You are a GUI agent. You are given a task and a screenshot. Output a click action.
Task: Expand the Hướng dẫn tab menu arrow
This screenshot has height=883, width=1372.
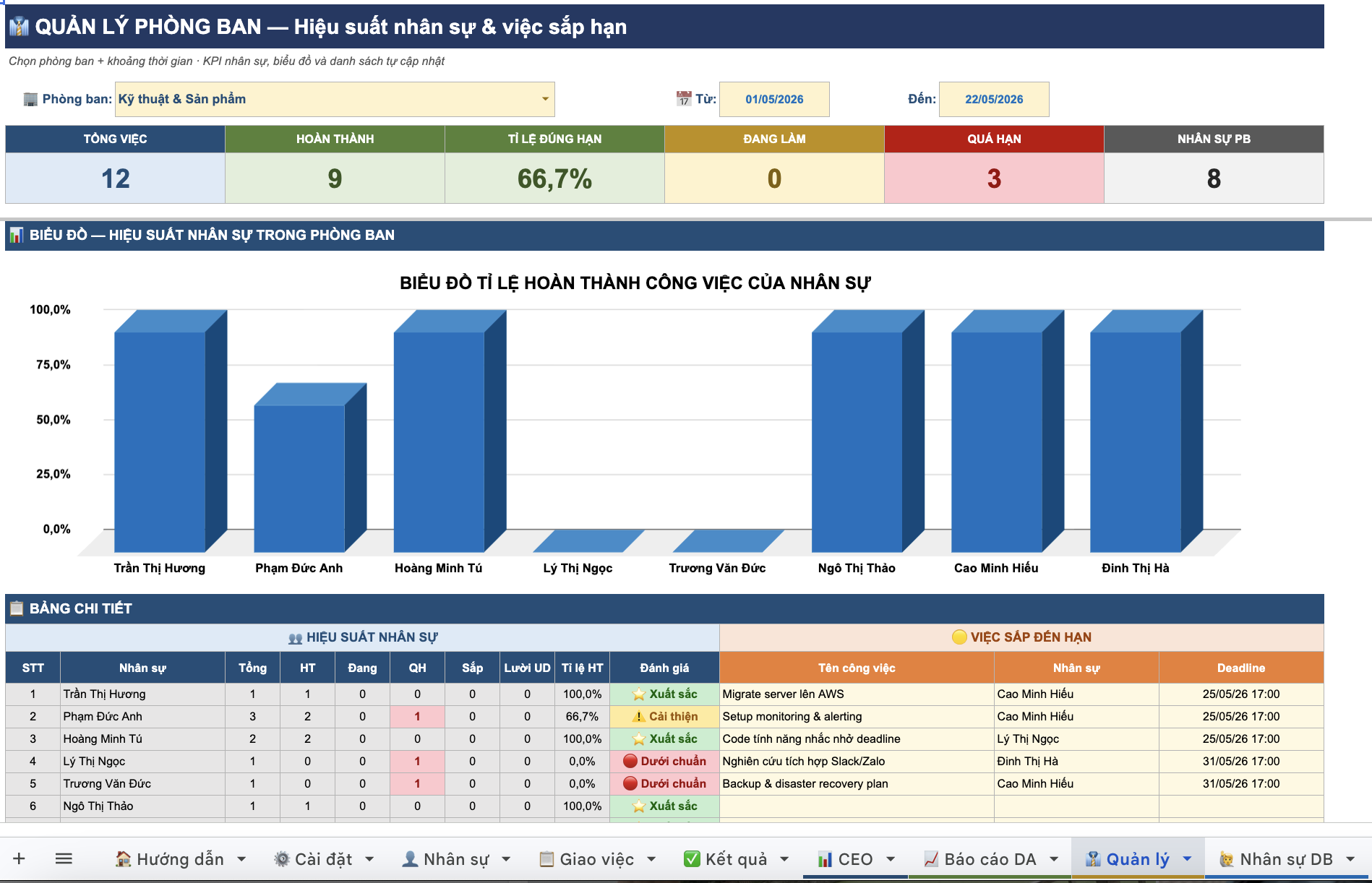pyautogui.click(x=241, y=859)
